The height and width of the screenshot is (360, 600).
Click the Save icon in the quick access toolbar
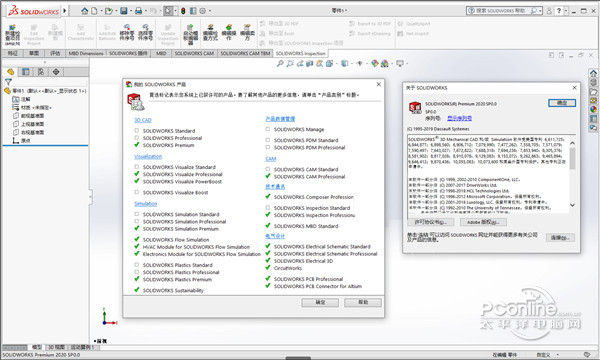(124, 11)
